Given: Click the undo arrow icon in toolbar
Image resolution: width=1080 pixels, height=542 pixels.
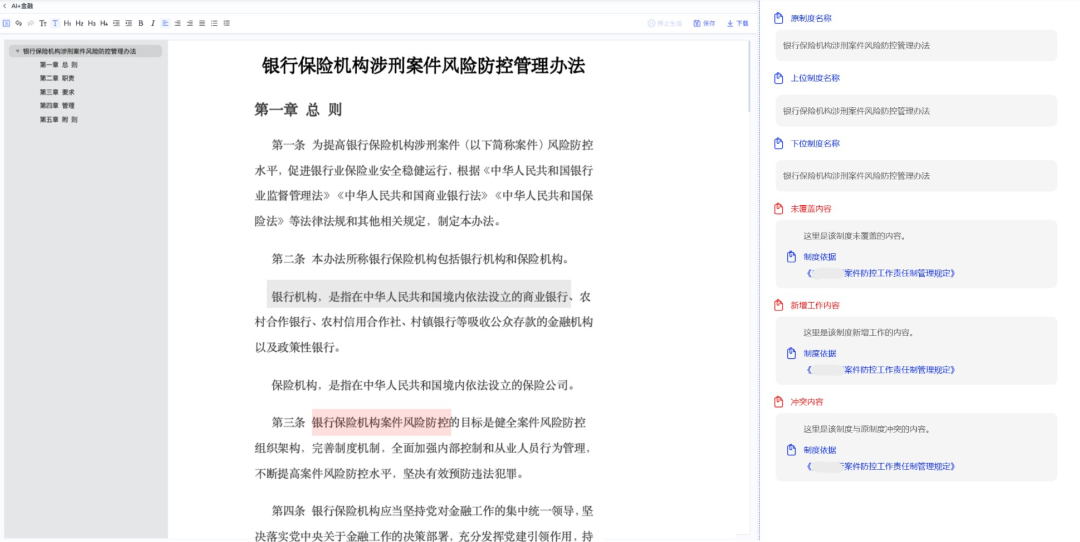Looking at the screenshot, I should (18, 23).
